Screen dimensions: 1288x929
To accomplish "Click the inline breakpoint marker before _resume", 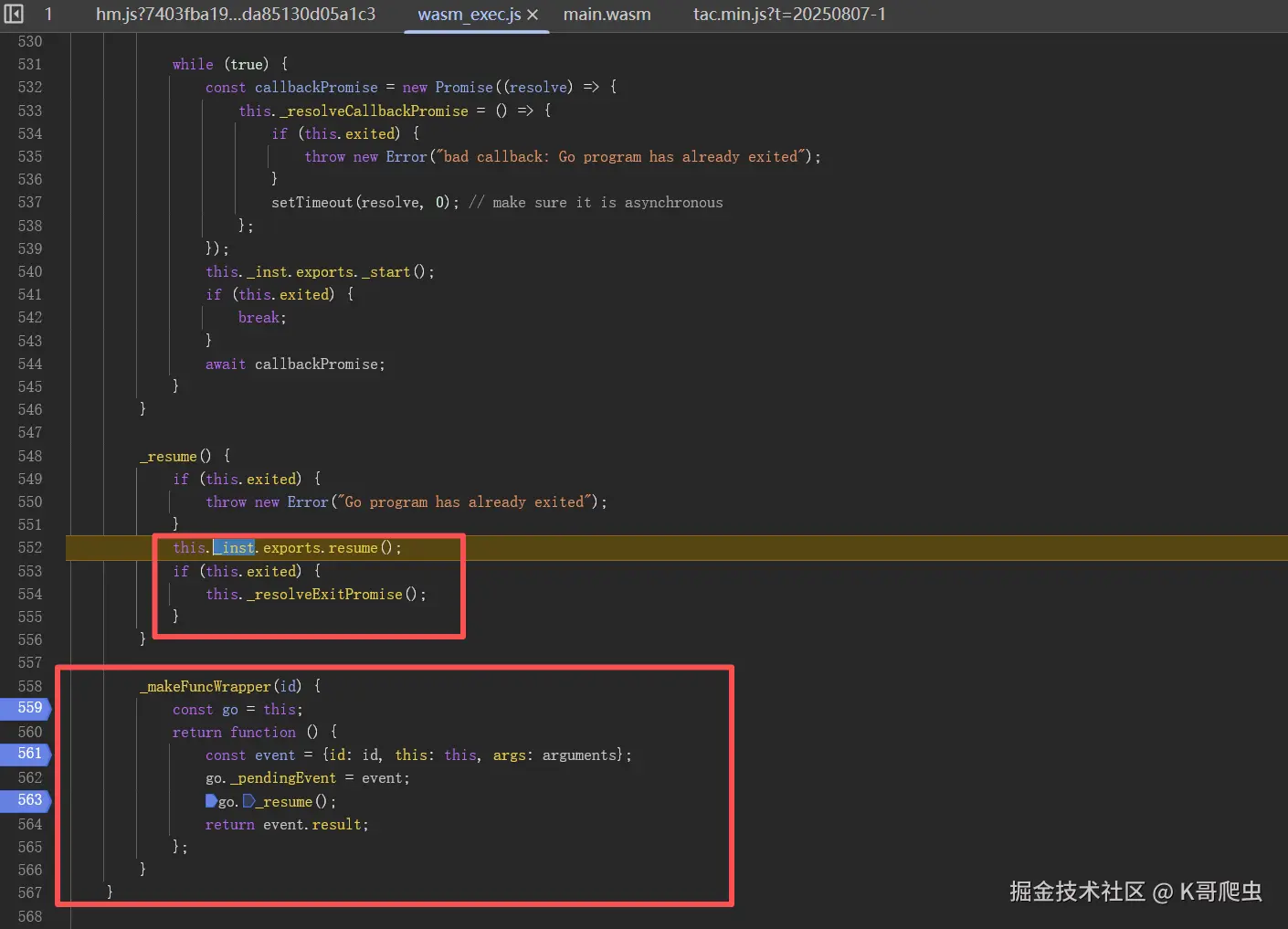I will click(x=248, y=801).
